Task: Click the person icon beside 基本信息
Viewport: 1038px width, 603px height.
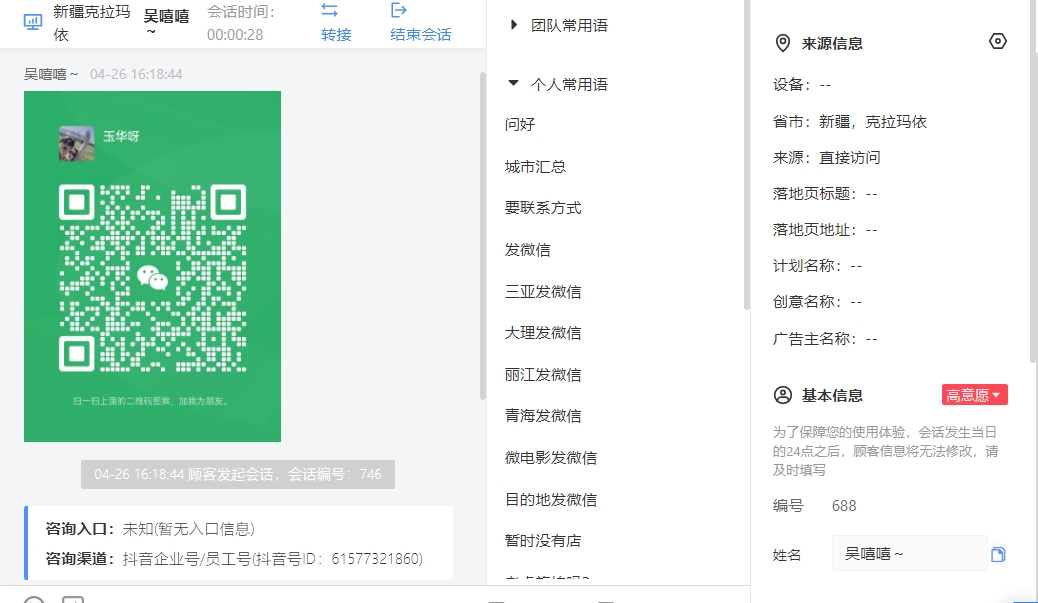Action: (782, 395)
